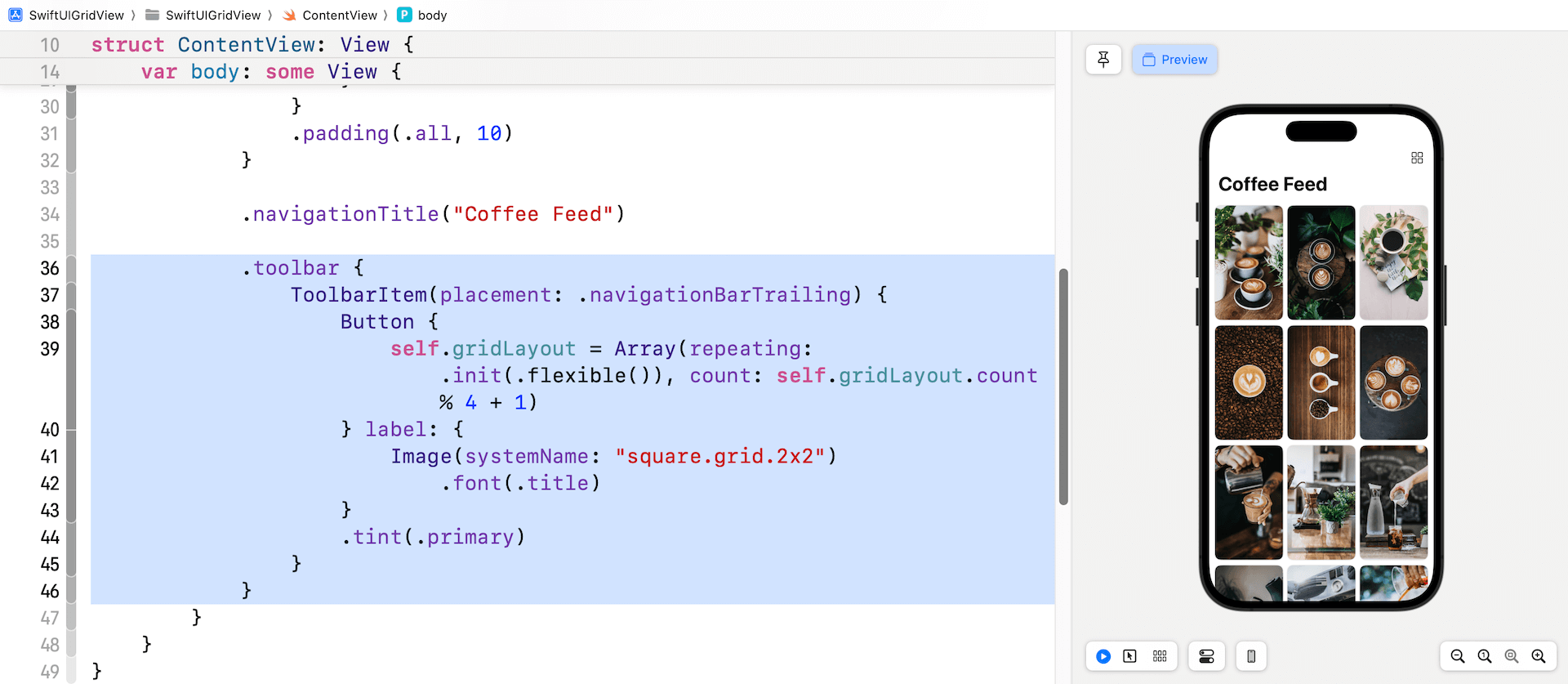Open the SwiftUIGridView folder breadcrumb

213,15
